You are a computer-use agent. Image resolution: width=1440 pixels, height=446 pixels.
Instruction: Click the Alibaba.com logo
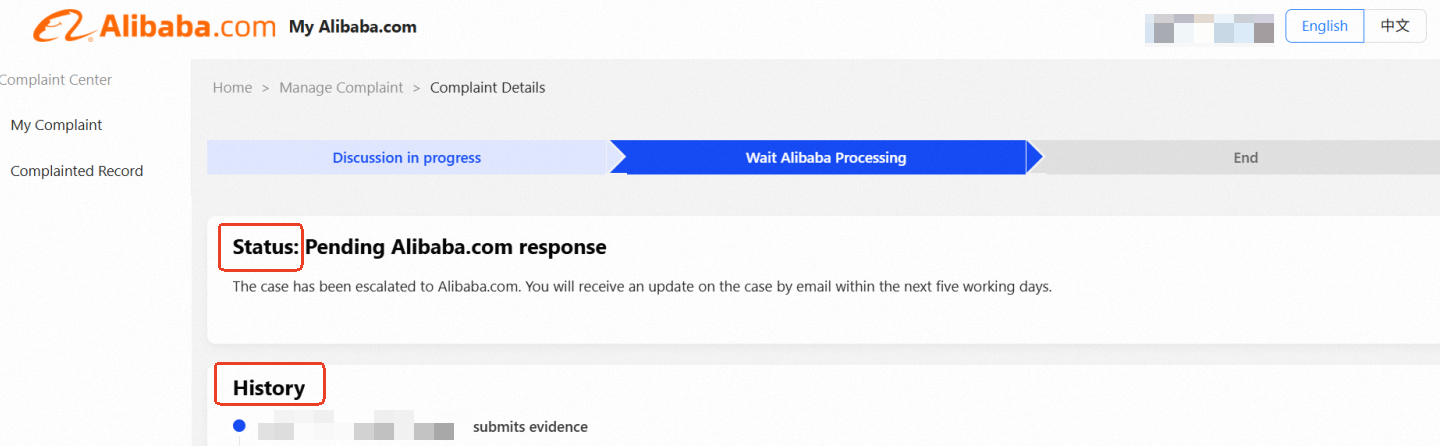tap(154, 27)
